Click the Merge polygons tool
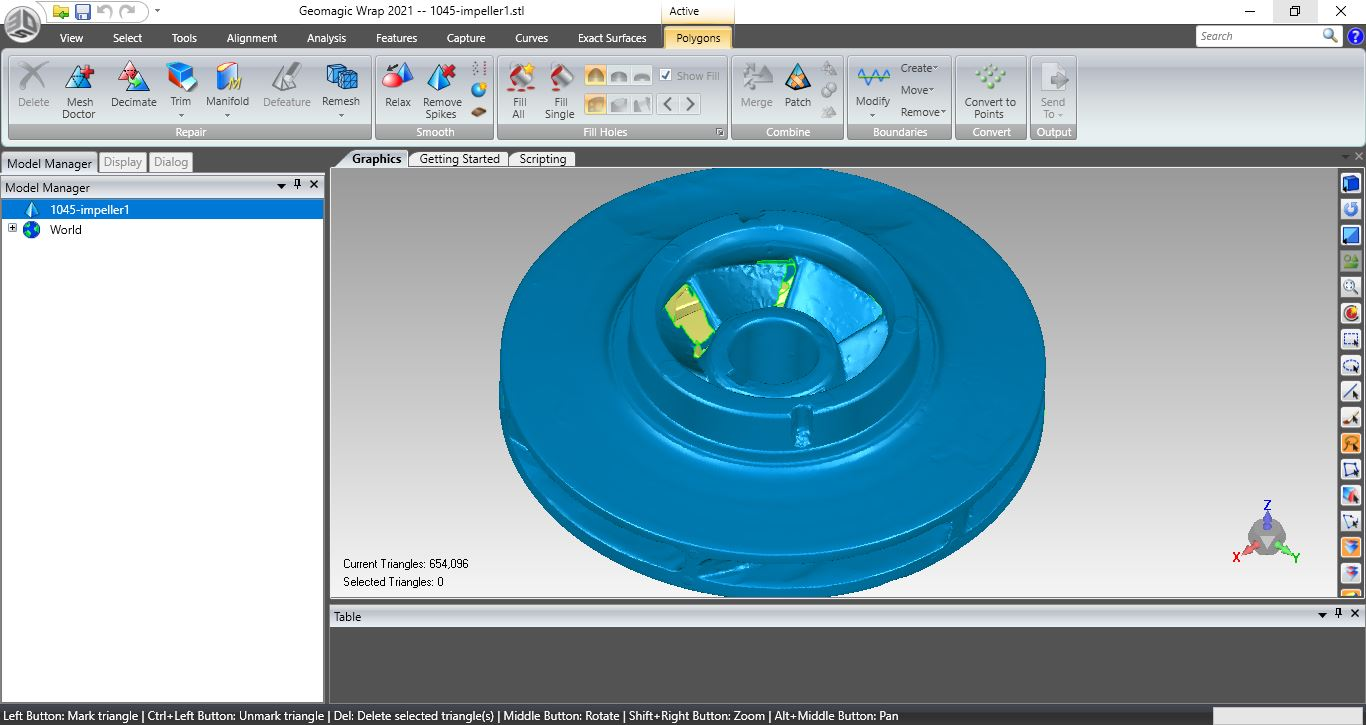The width and height of the screenshot is (1366, 725). [756, 86]
